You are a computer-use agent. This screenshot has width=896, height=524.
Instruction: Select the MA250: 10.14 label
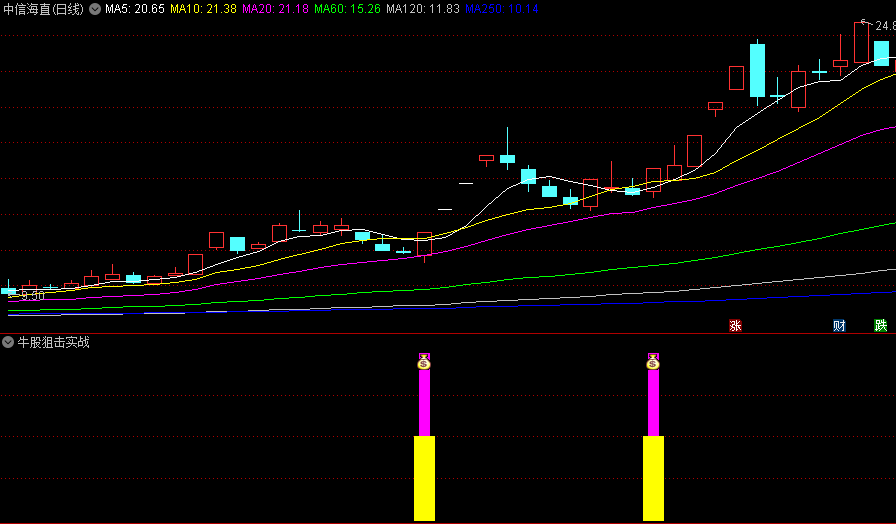[x=502, y=9]
